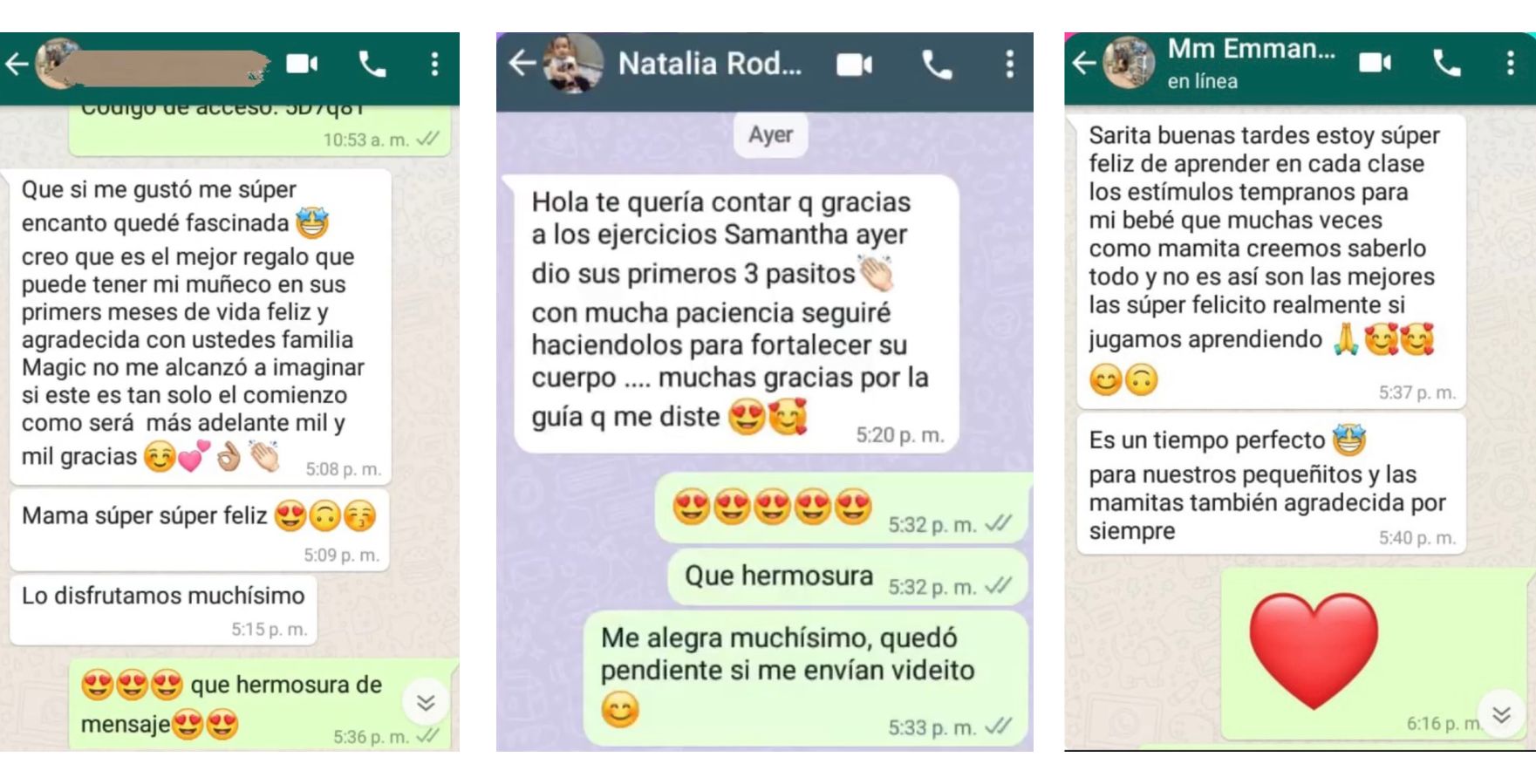Start video call in the redacted-name chat
Screen dimensions: 1536x784
(x=302, y=64)
